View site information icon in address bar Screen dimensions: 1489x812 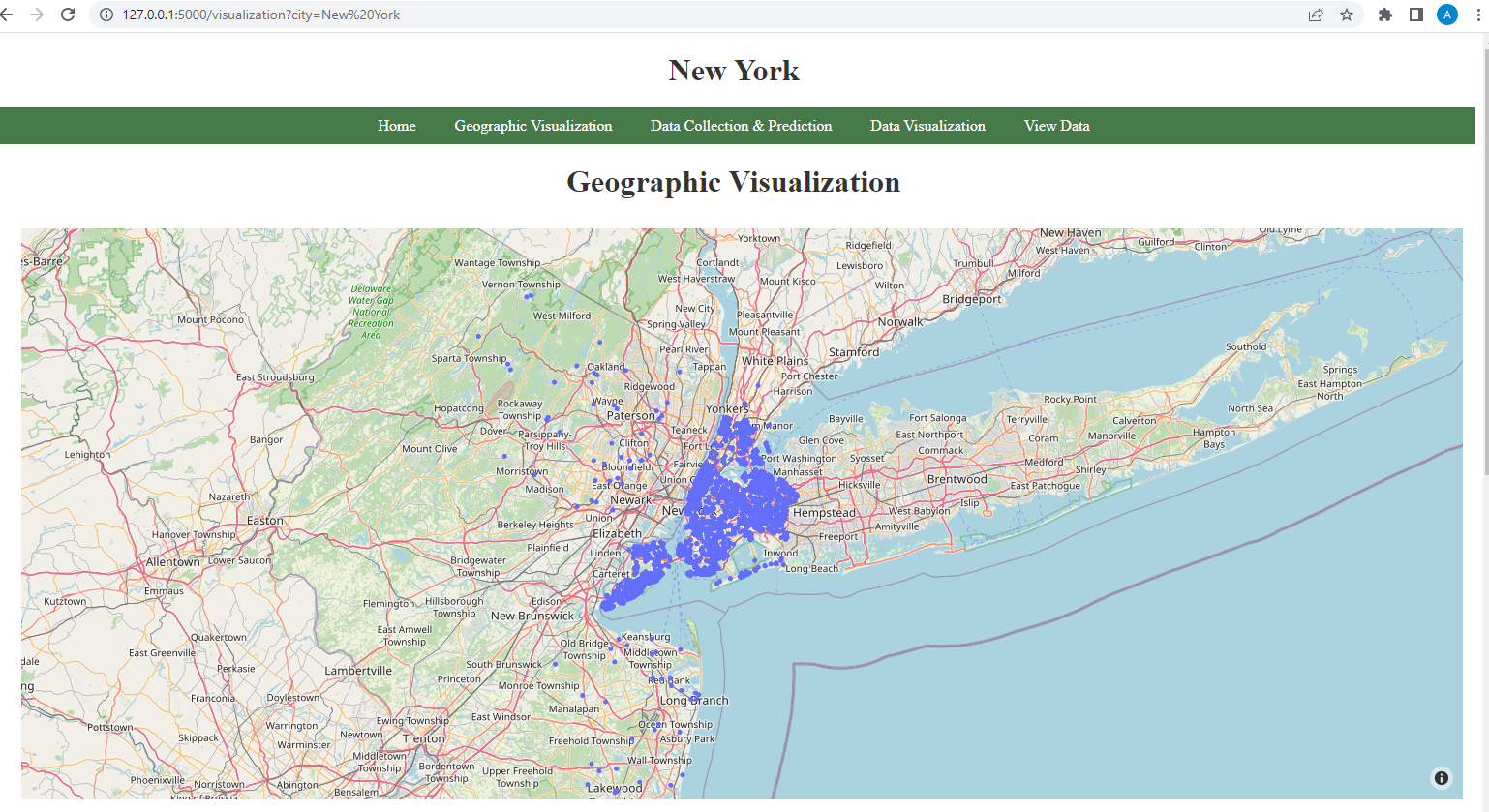pos(106,15)
